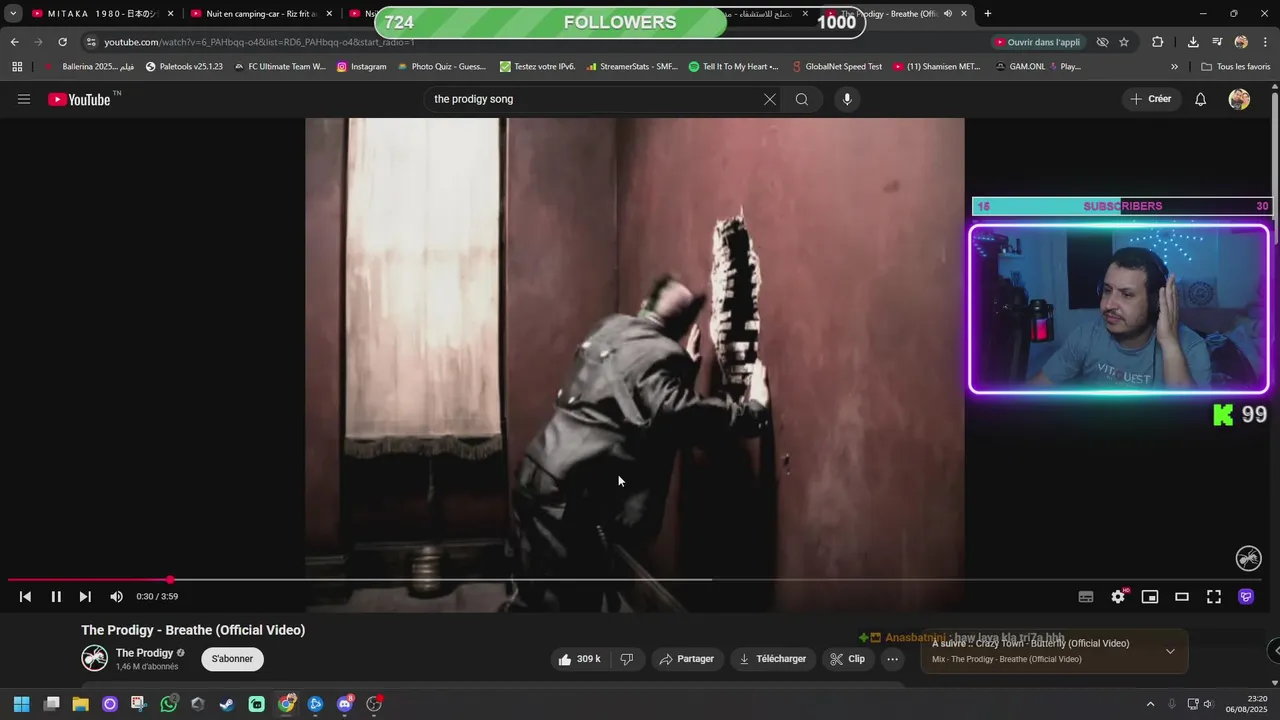
Task: Open the YouTube guide hamburger menu
Action: point(24,99)
